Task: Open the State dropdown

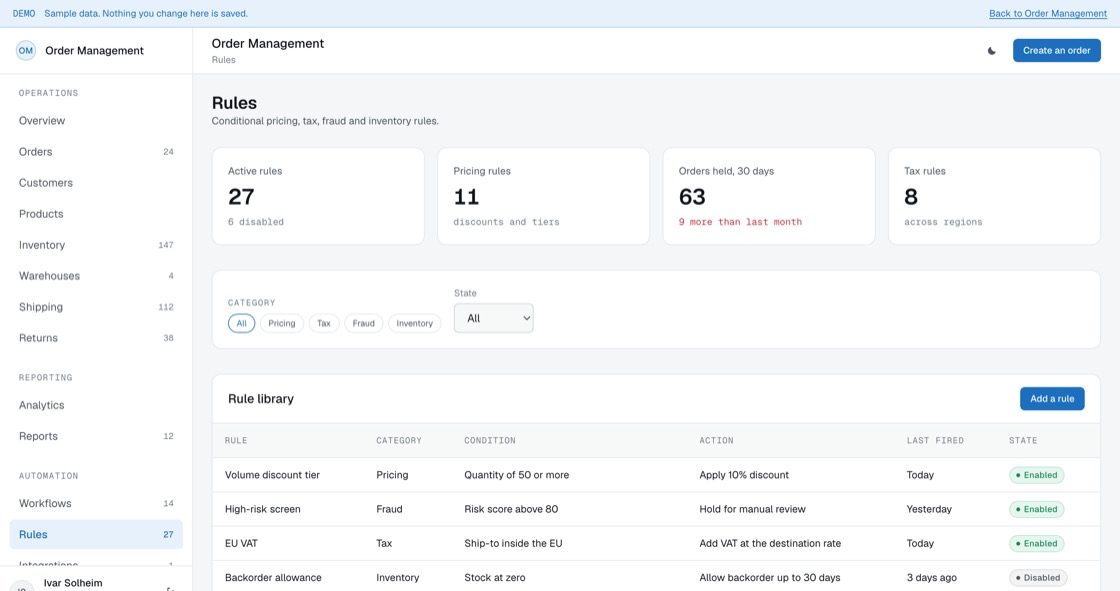Action: [494, 318]
